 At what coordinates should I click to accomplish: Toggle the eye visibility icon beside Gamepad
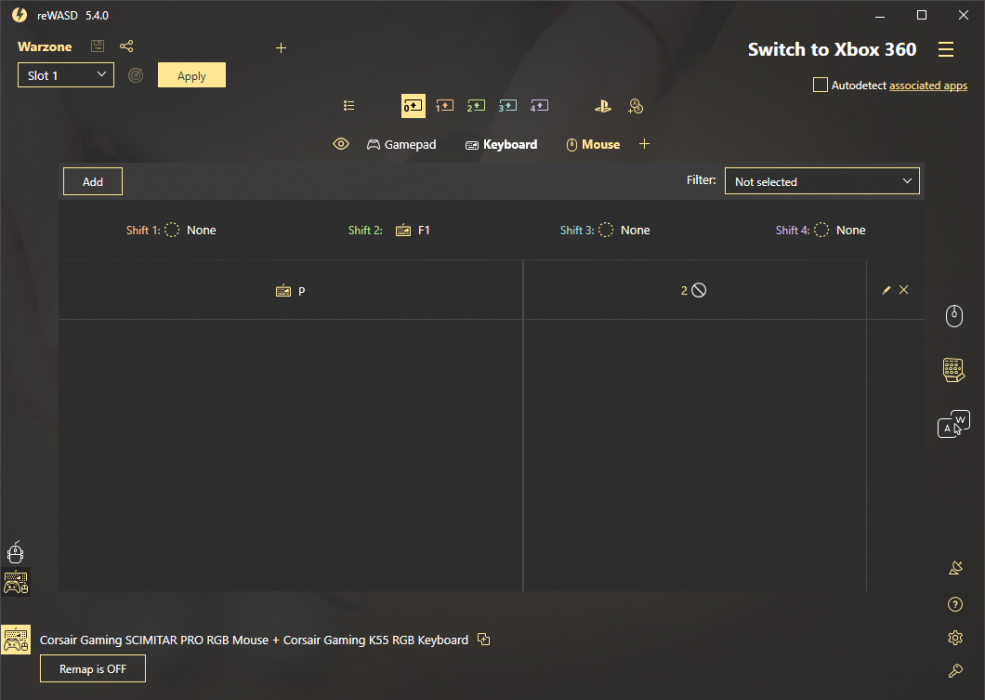[341, 144]
